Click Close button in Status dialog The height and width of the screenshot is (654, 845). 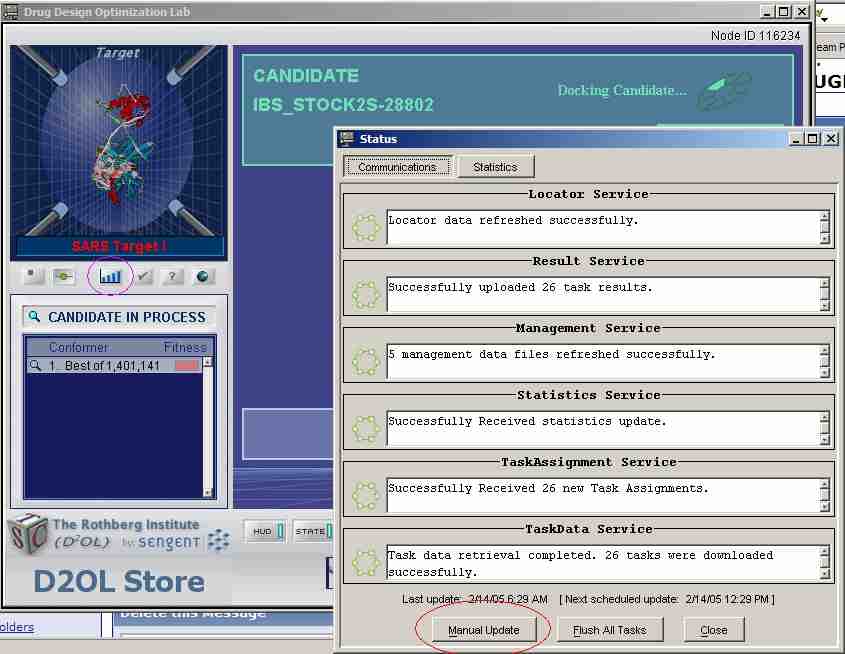tap(713, 630)
